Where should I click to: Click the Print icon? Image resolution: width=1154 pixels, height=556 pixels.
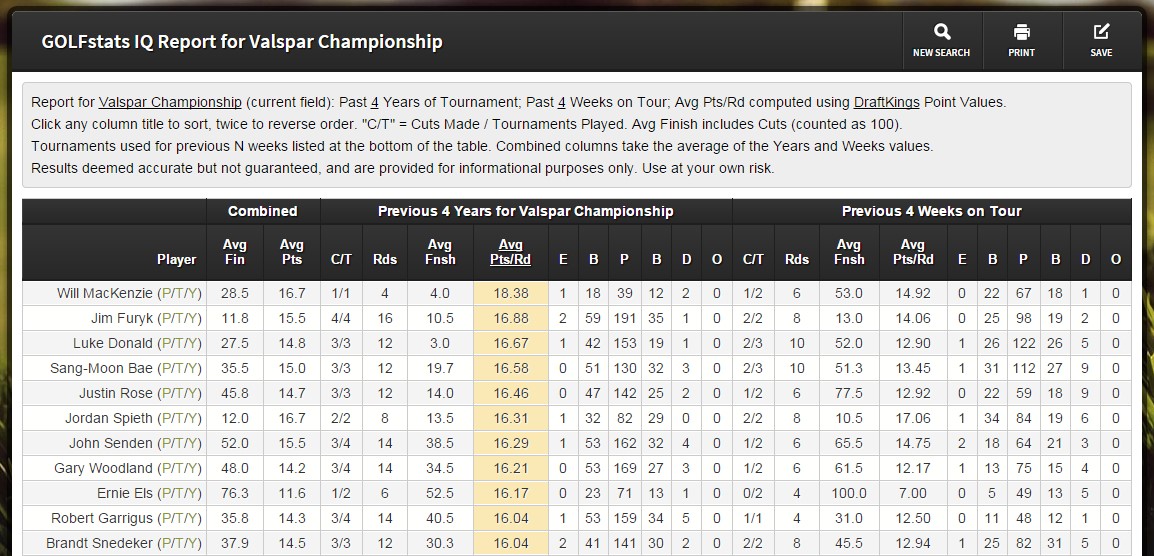(1021, 33)
